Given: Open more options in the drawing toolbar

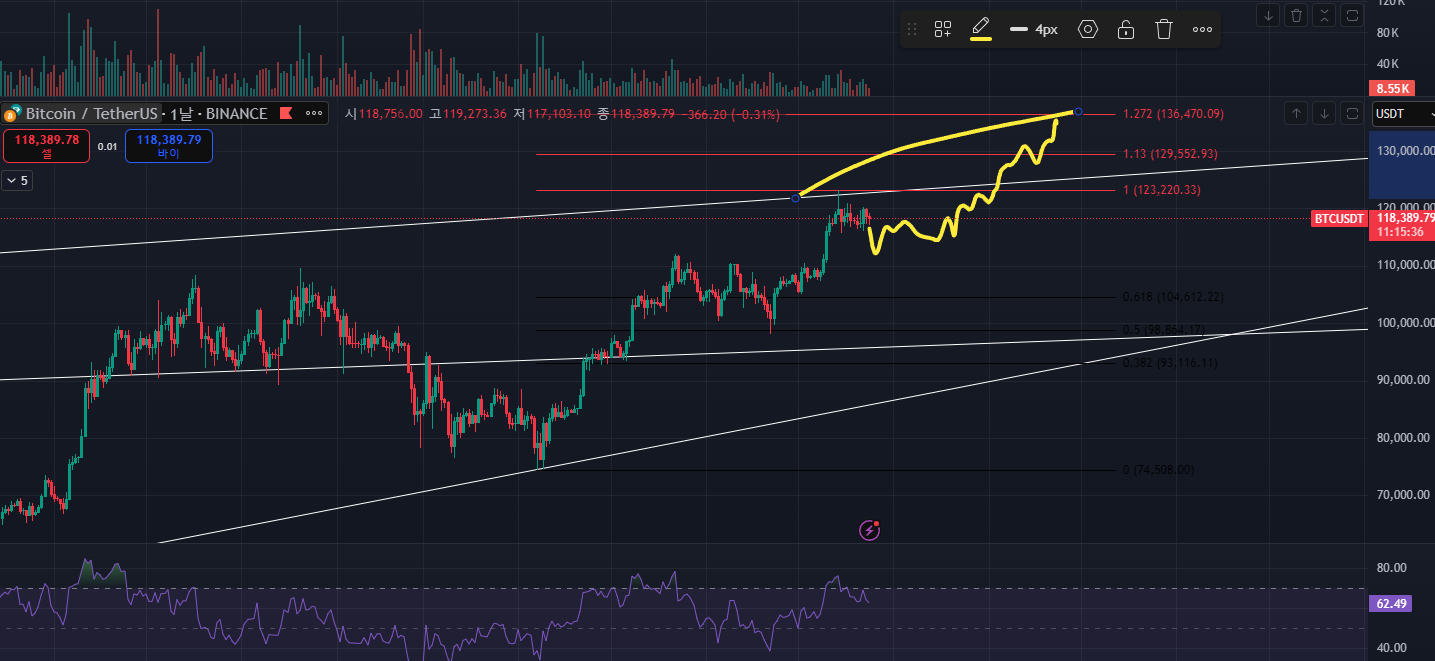Looking at the screenshot, I should (1202, 29).
